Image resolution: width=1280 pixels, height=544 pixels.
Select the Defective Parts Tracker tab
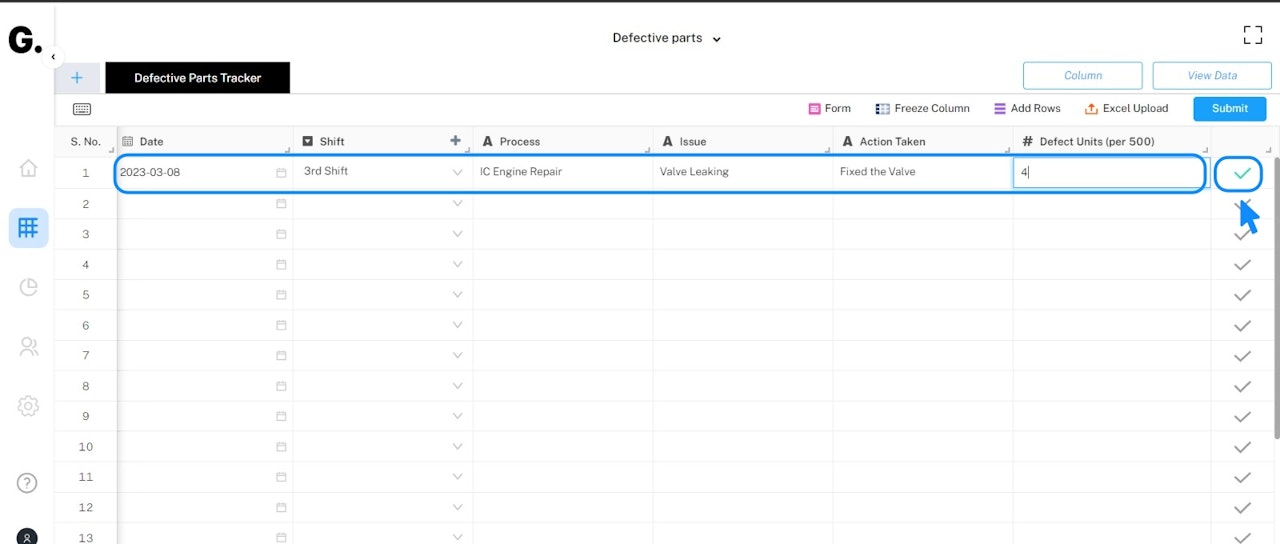tap(197, 78)
